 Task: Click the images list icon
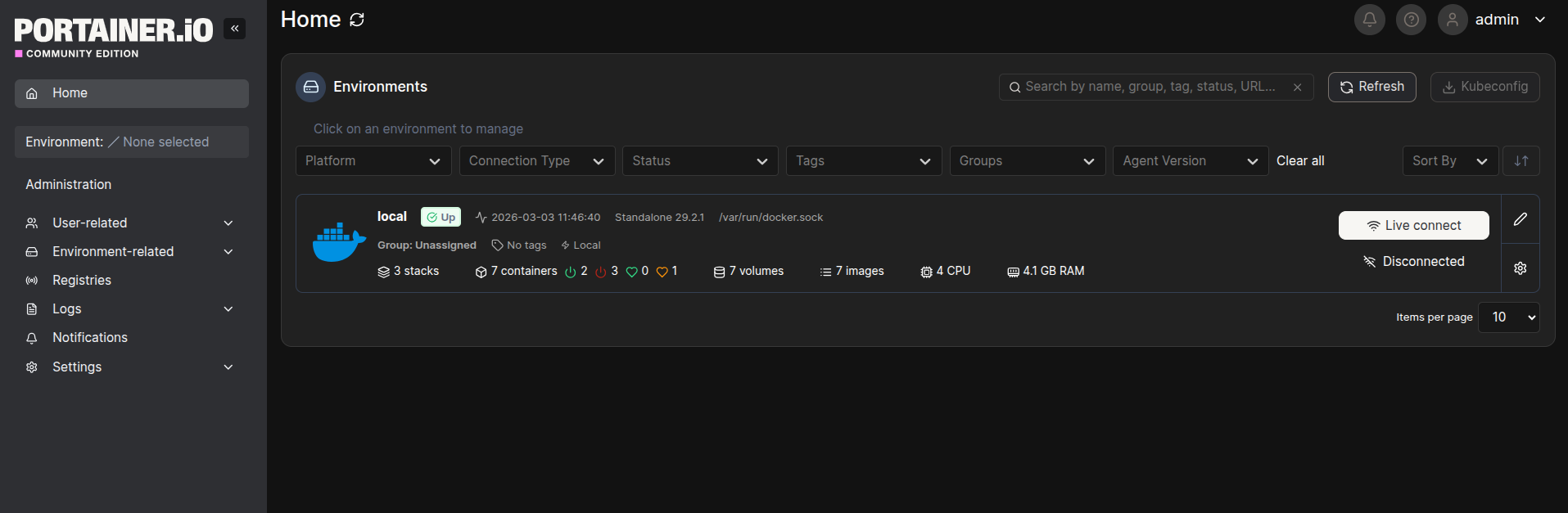click(825, 272)
